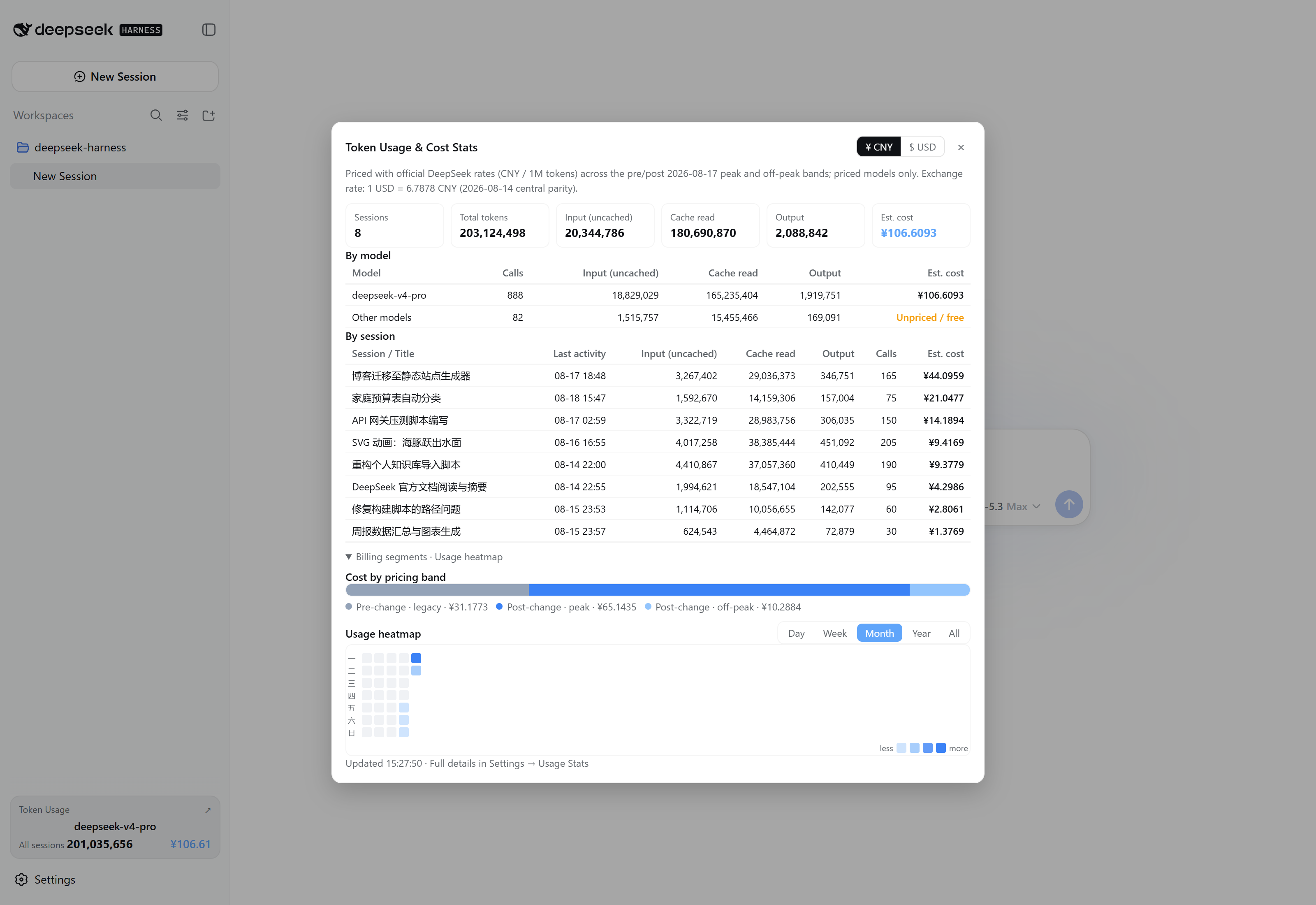Select New Session item in sidebar
Viewport: 1316px width, 905px height.
tap(115, 176)
